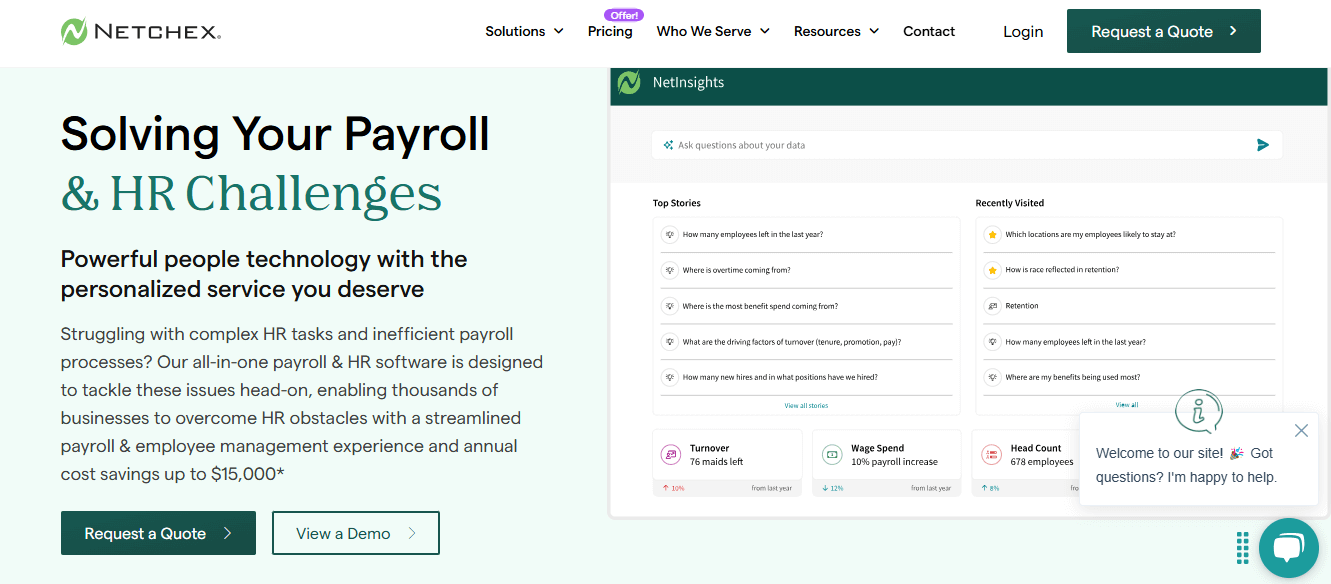Image resolution: width=1331 pixels, height=584 pixels.
Task: Click icon beside the 'Retention' item
Action: coord(992,306)
